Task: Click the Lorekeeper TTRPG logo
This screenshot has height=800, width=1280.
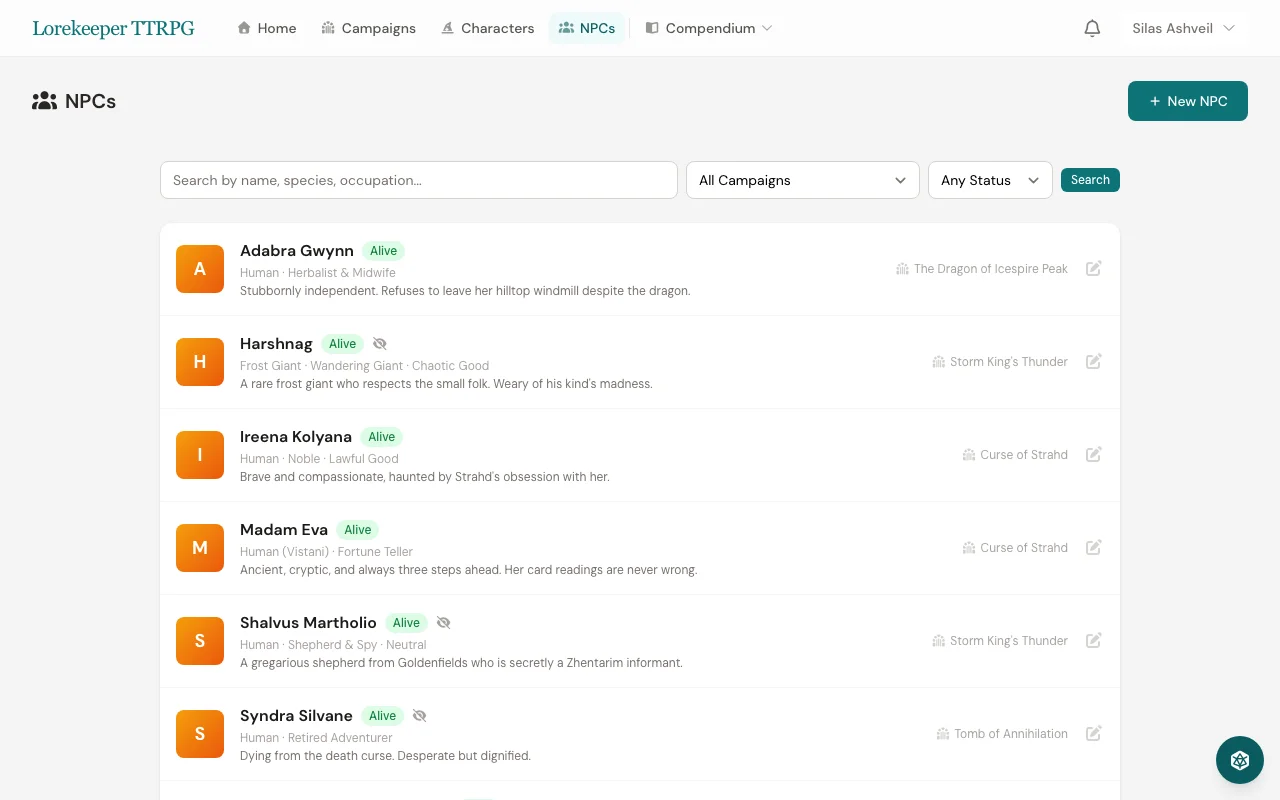Action: tap(113, 28)
